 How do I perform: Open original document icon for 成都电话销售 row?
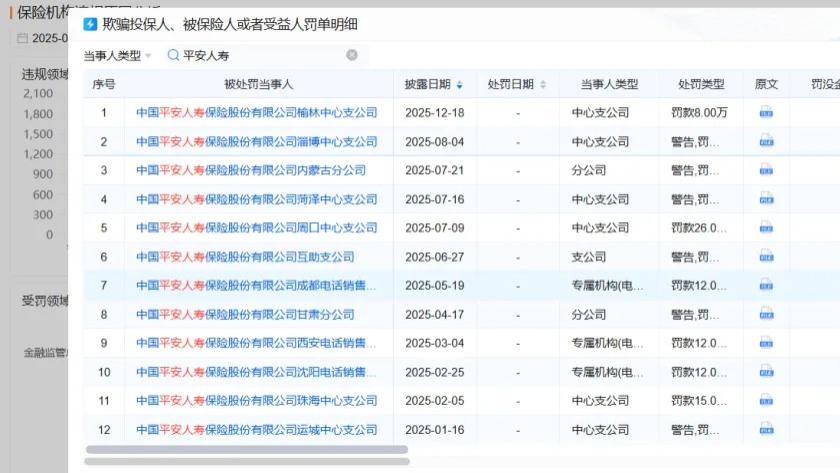coord(766,286)
